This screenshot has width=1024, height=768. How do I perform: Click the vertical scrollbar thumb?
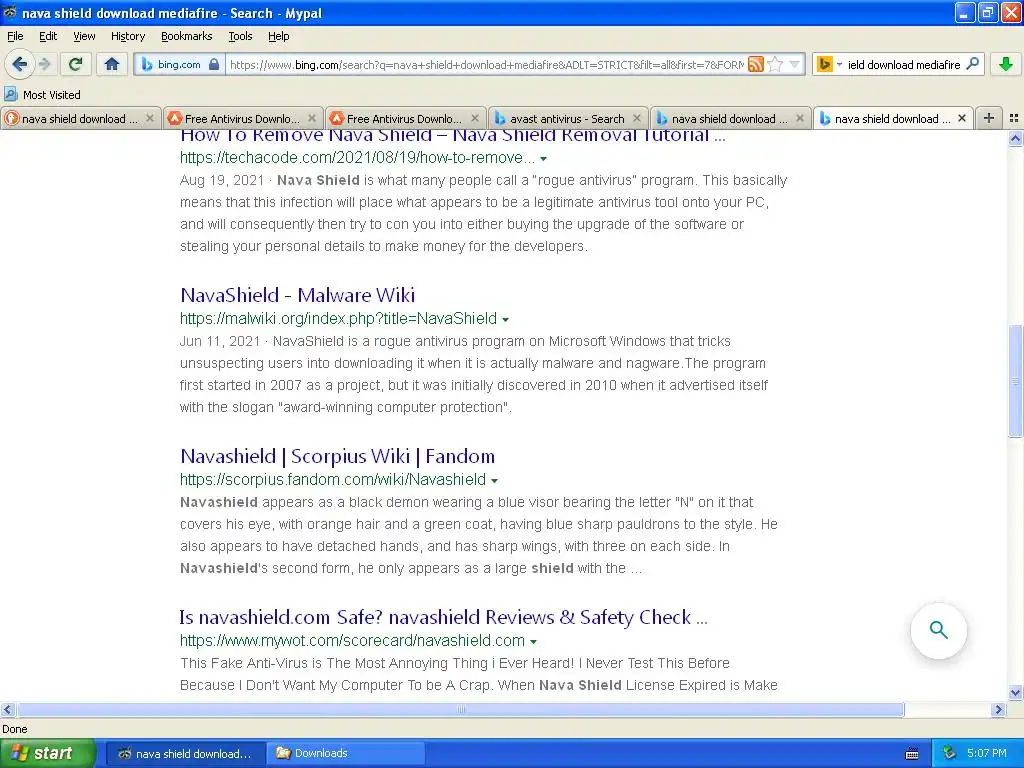tap(1016, 381)
